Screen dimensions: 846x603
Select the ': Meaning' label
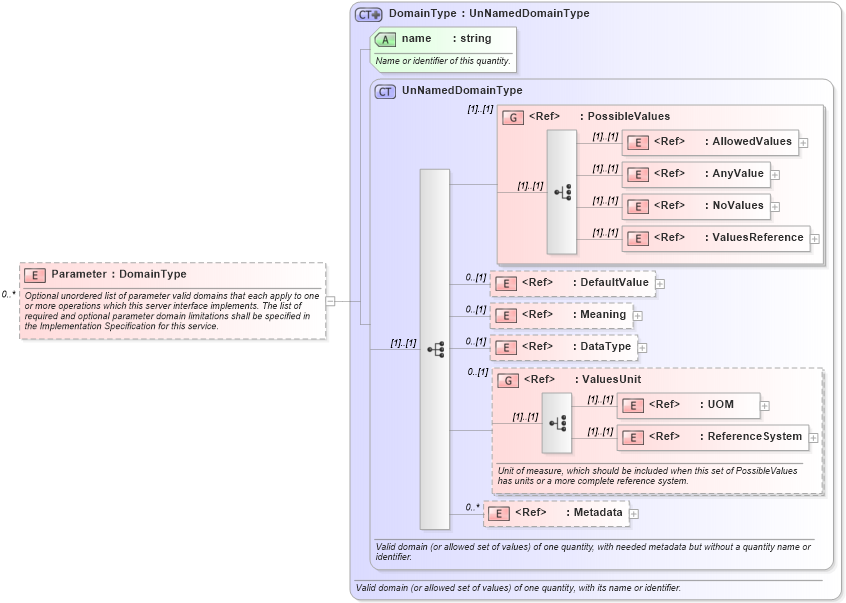pyautogui.click(x=599, y=314)
